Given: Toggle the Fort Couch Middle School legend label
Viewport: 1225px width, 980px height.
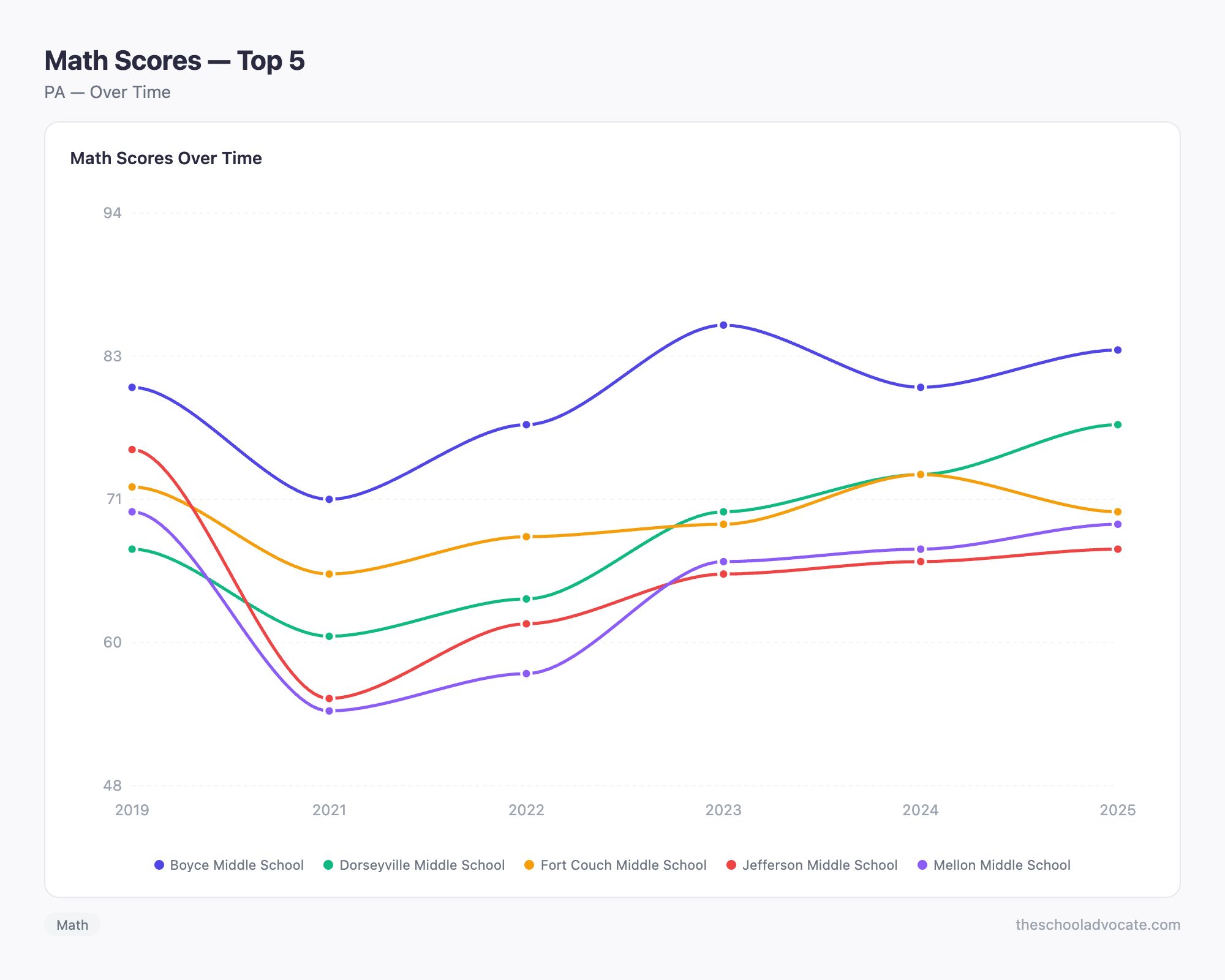Looking at the screenshot, I should tap(624, 865).
